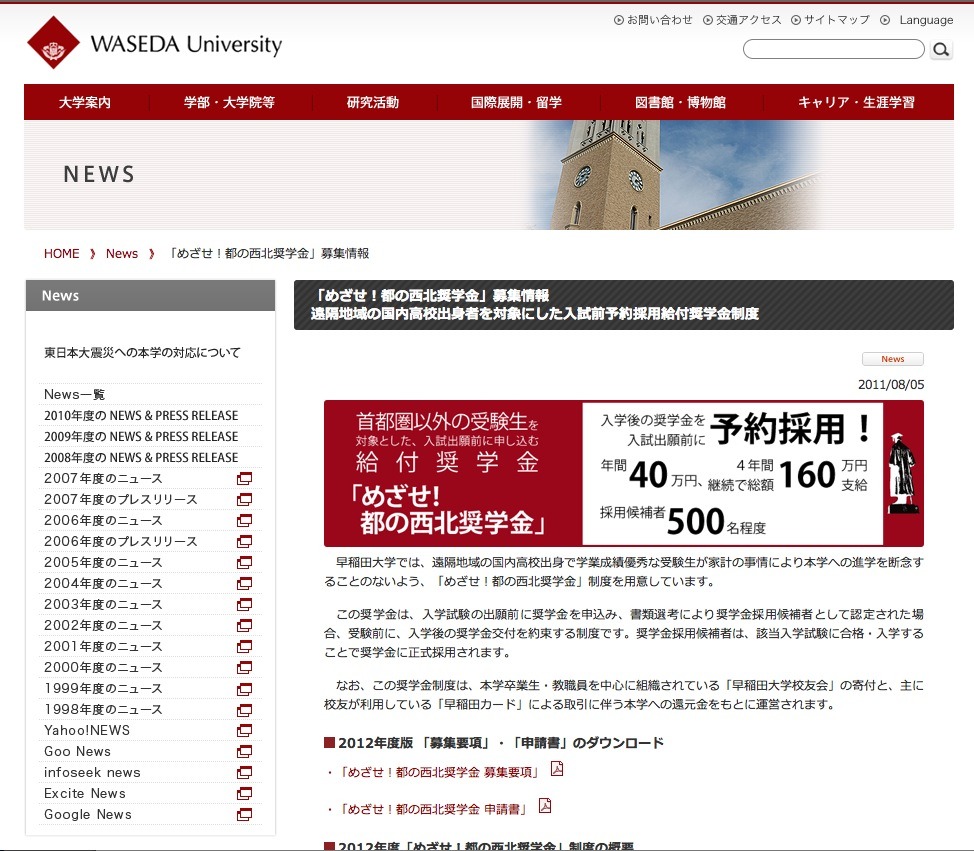
Task: Click the Waseda University diamond logo
Action: [x=53, y=42]
